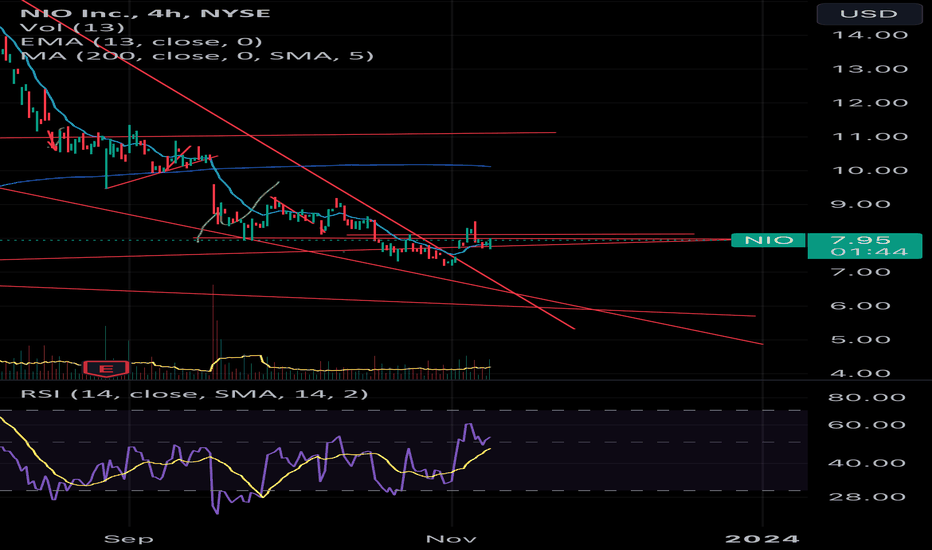Click the red down arrow drawing near 11.00
The width and height of the screenshot is (932, 550).
tap(52, 141)
